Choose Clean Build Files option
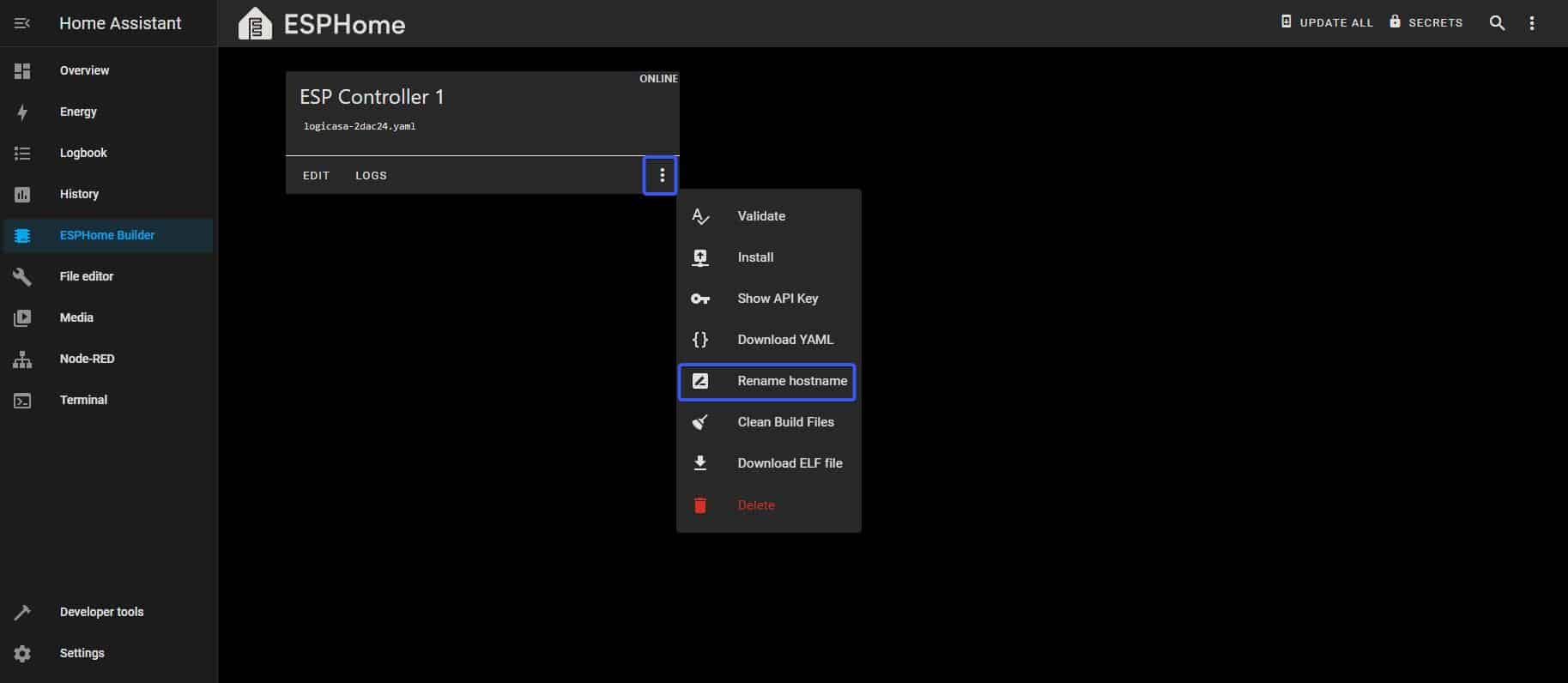 point(785,422)
